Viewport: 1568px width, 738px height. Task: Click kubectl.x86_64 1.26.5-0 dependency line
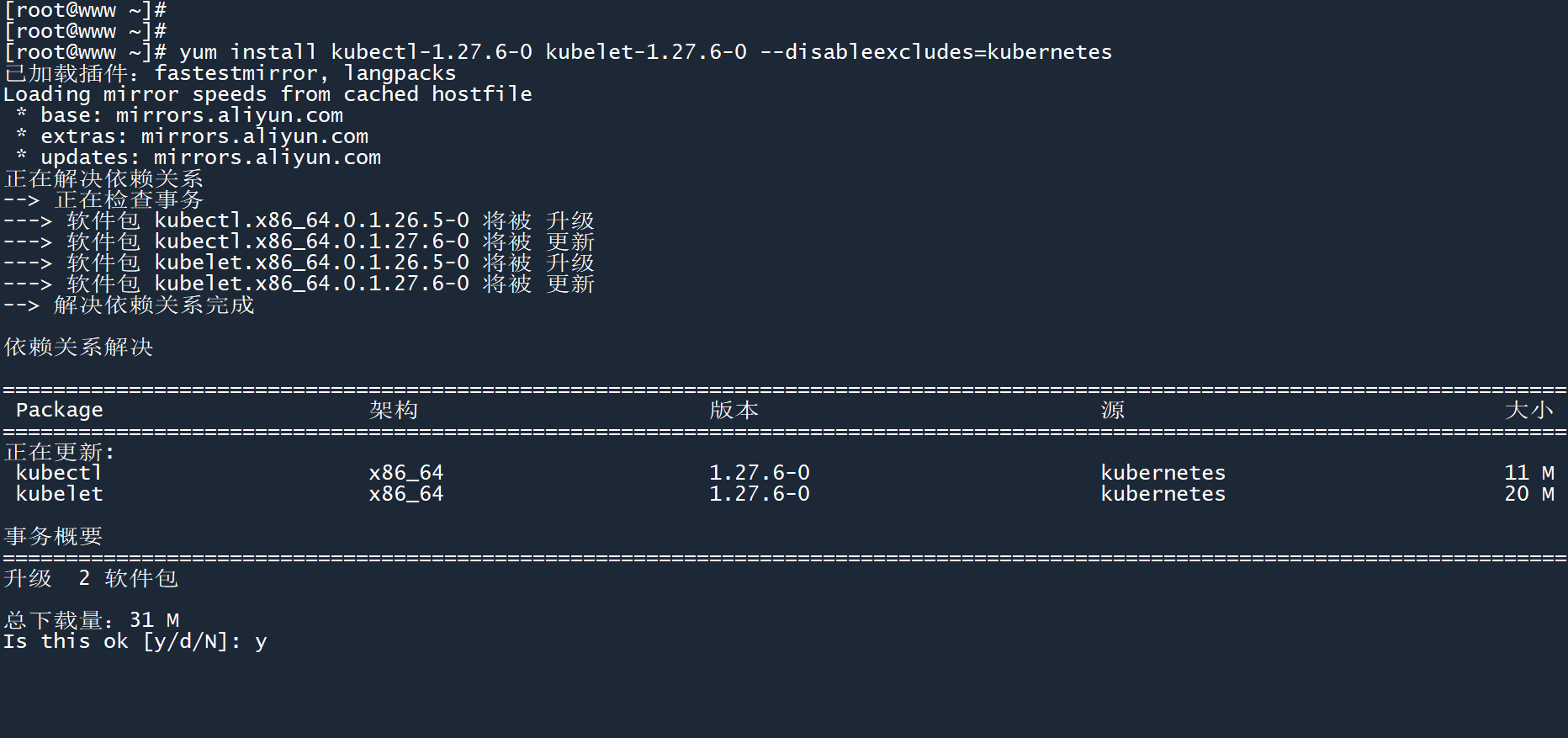311,220
